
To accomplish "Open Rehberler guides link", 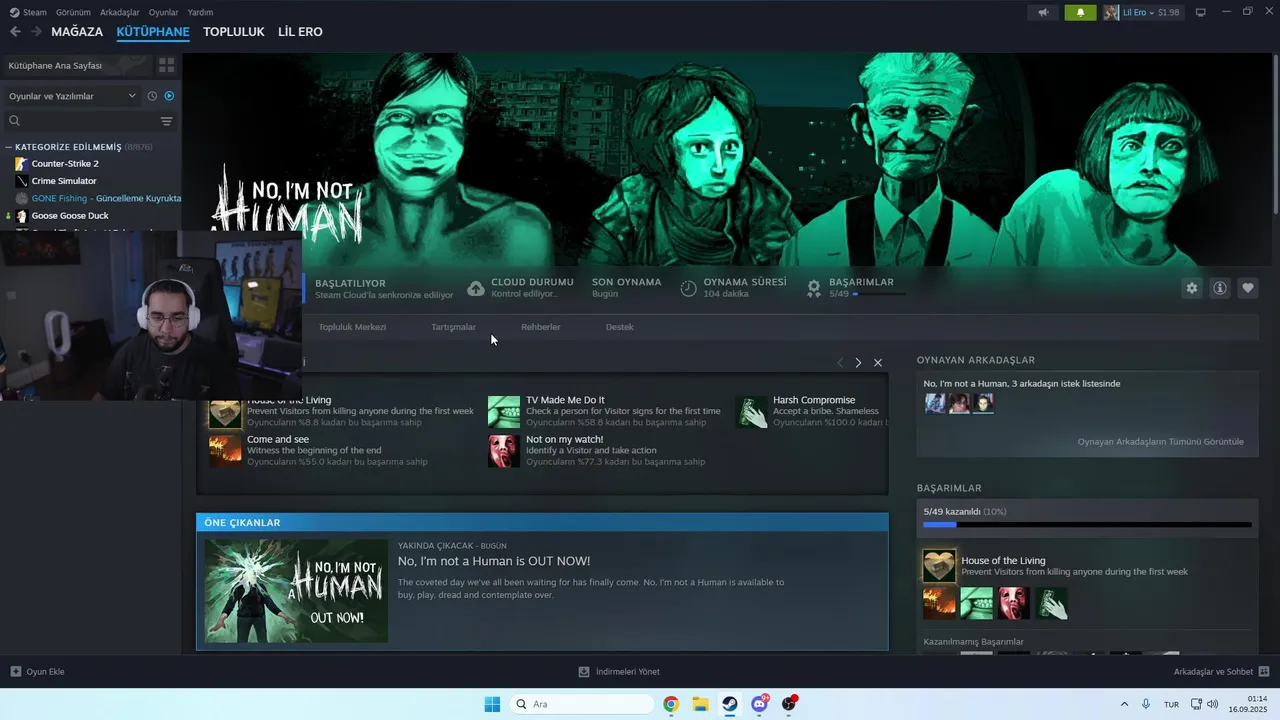I will click(540, 327).
